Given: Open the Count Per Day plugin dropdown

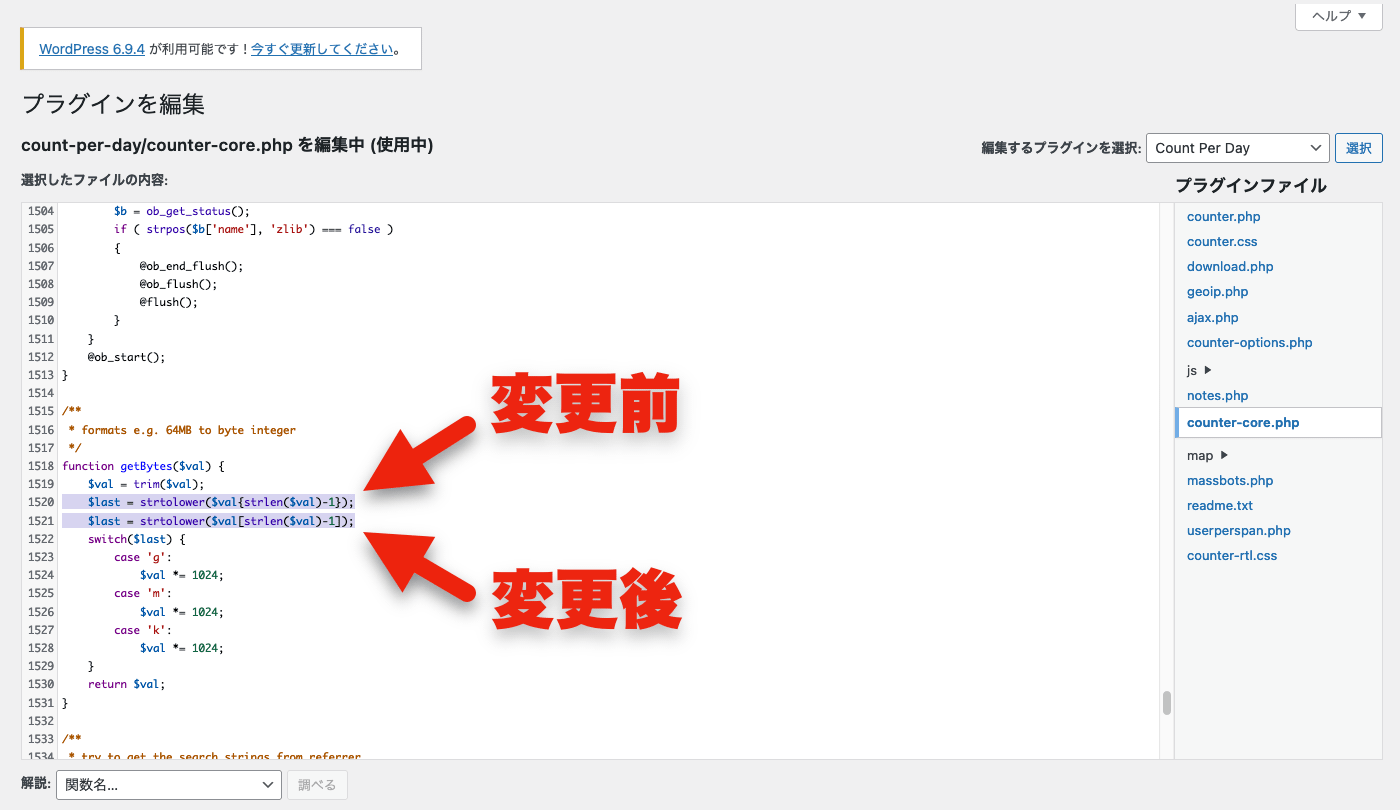Looking at the screenshot, I should point(1237,148).
